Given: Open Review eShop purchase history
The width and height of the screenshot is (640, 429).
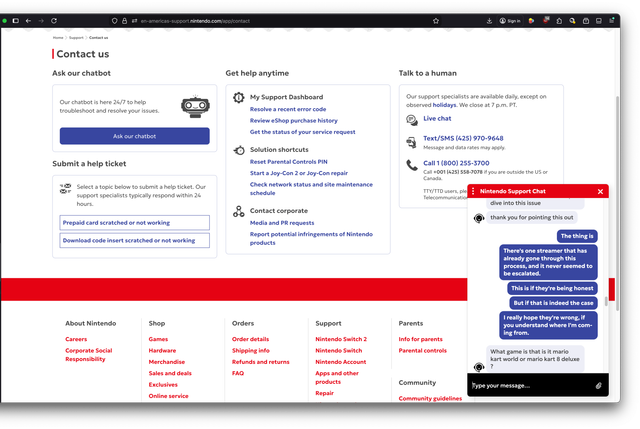Looking at the screenshot, I should [294, 121].
